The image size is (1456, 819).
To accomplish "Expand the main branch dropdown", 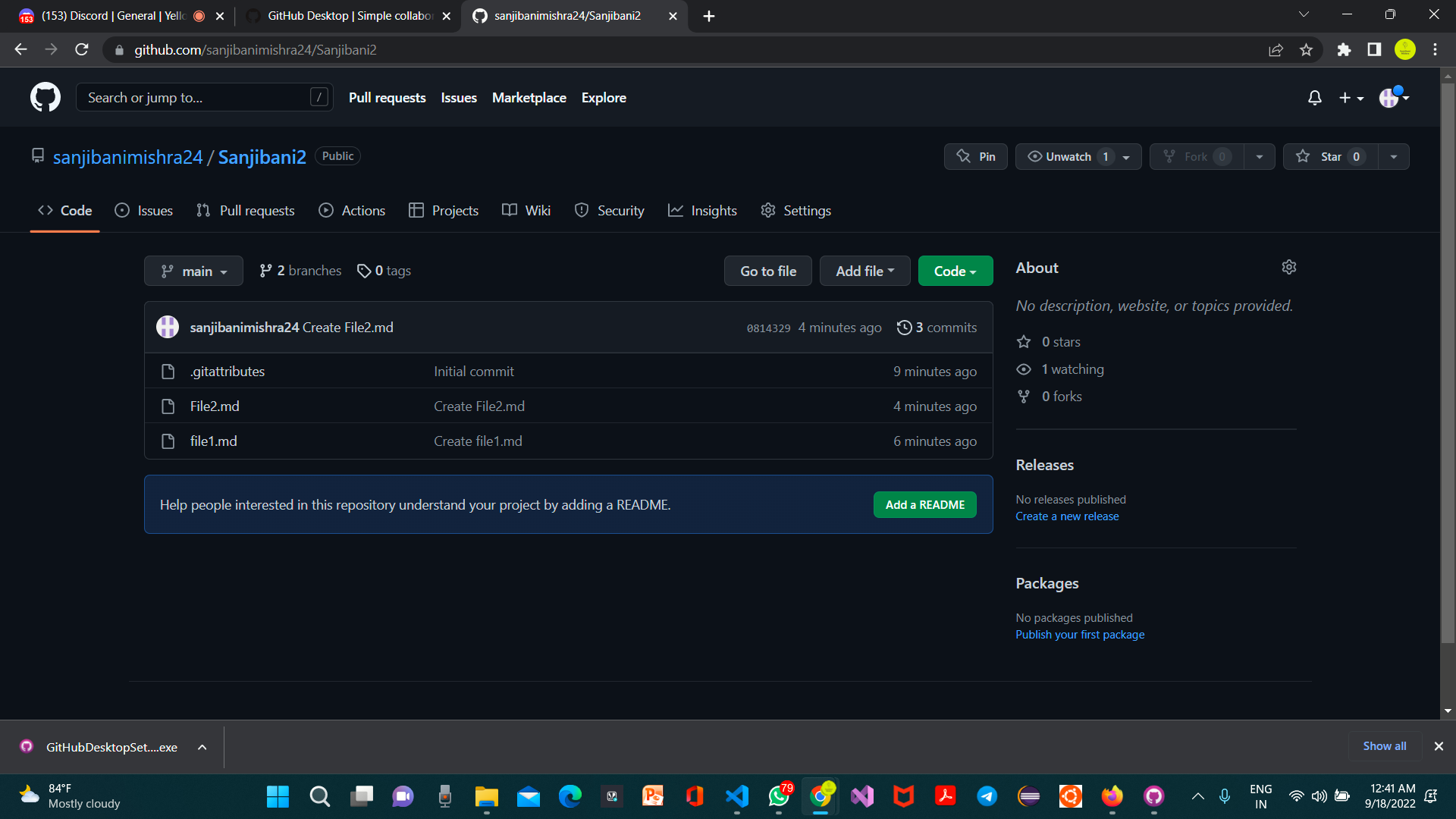I will click(193, 271).
